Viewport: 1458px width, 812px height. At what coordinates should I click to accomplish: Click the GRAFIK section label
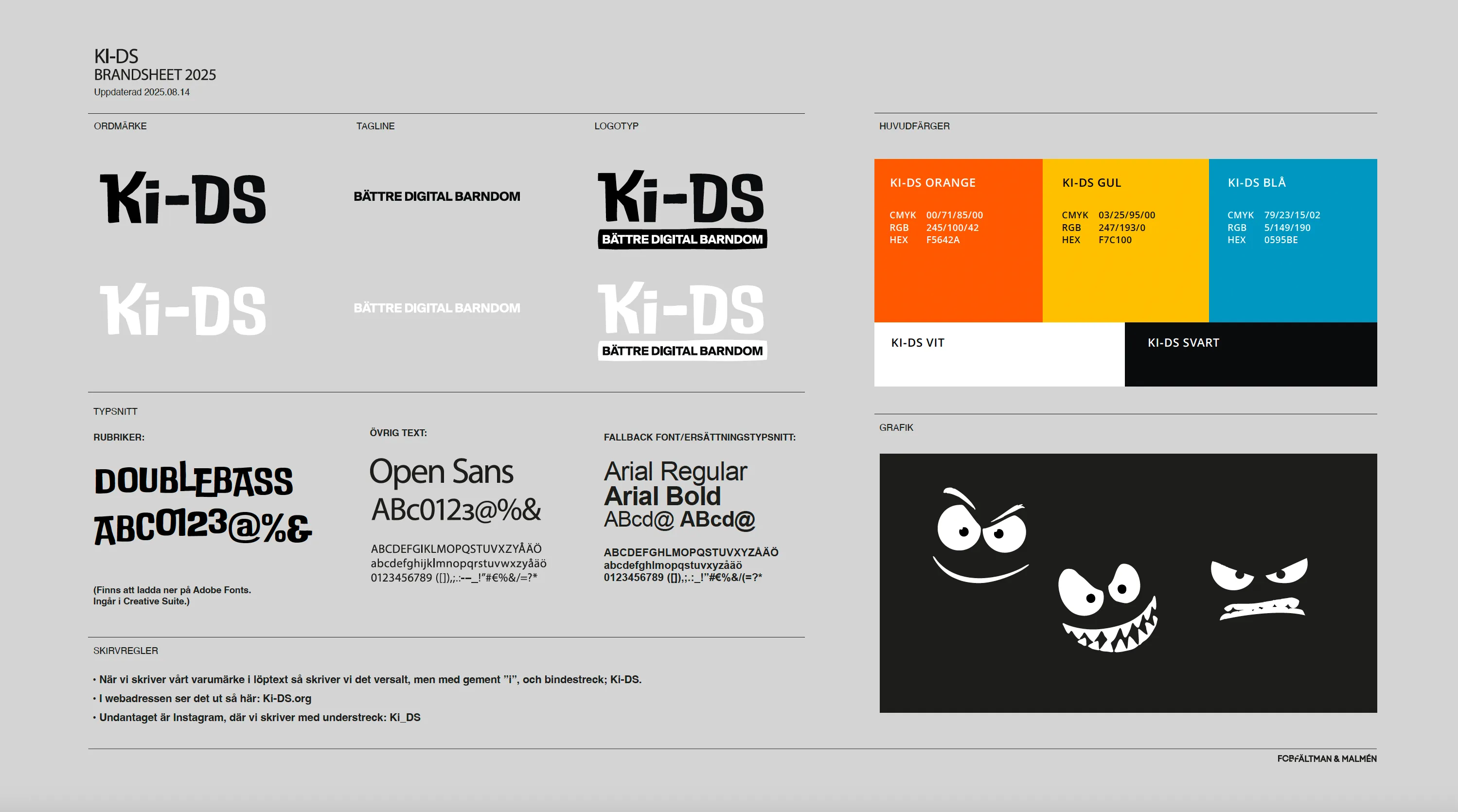pyautogui.click(x=896, y=428)
